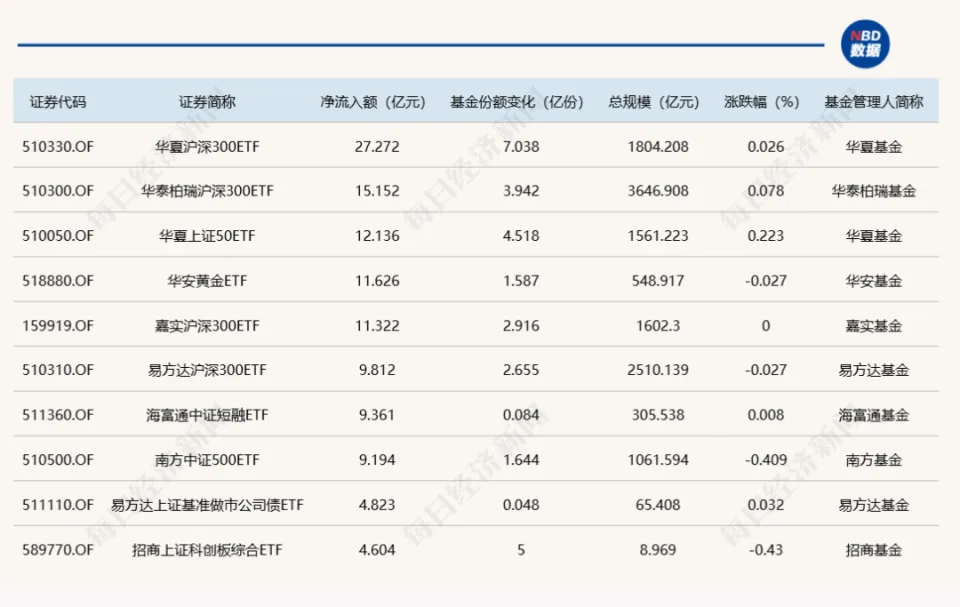
Task: Click 南方中证500ETF change value -0.409
Action: tap(766, 460)
